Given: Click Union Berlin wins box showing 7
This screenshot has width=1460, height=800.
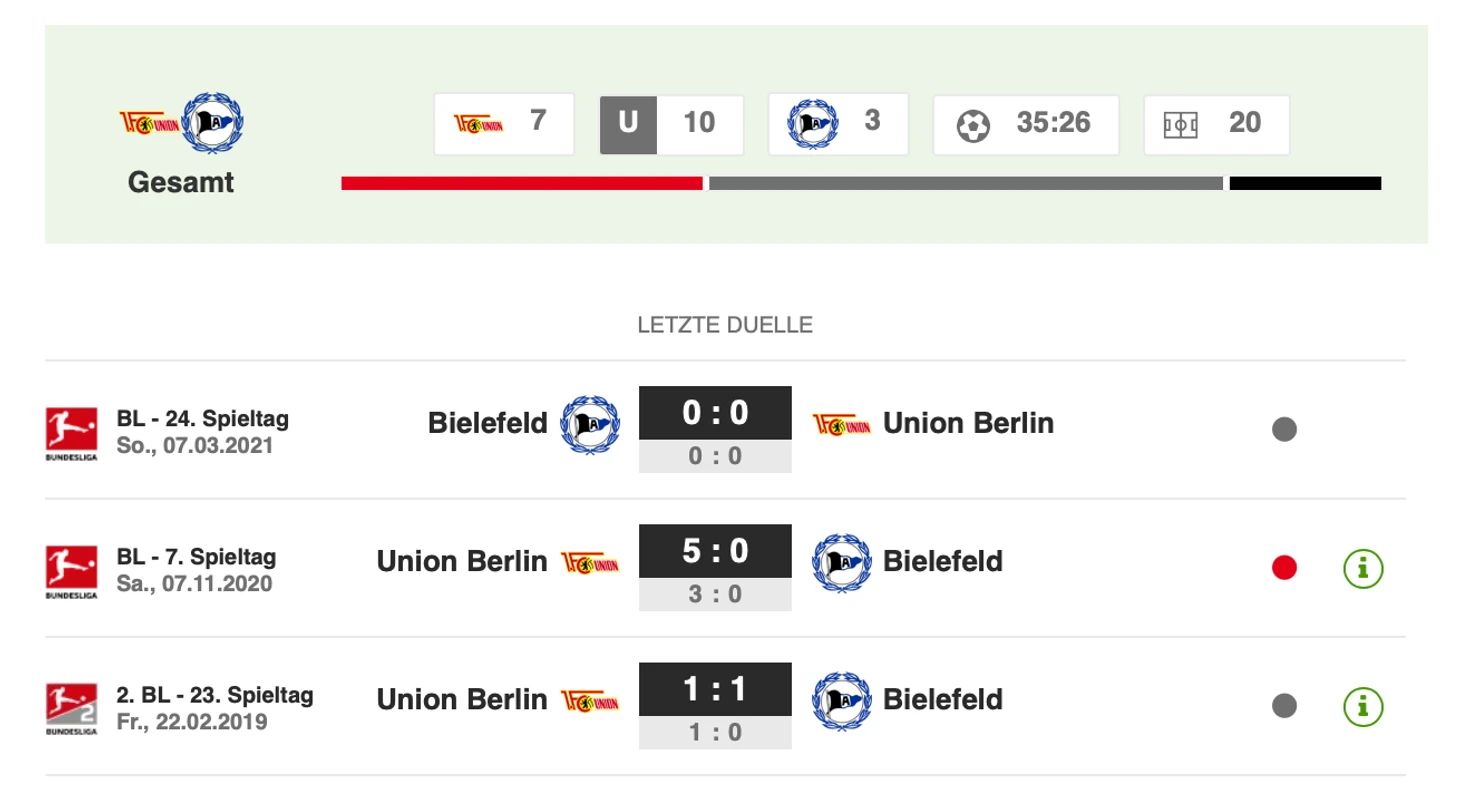Looking at the screenshot, I should [x=504, y=124].
